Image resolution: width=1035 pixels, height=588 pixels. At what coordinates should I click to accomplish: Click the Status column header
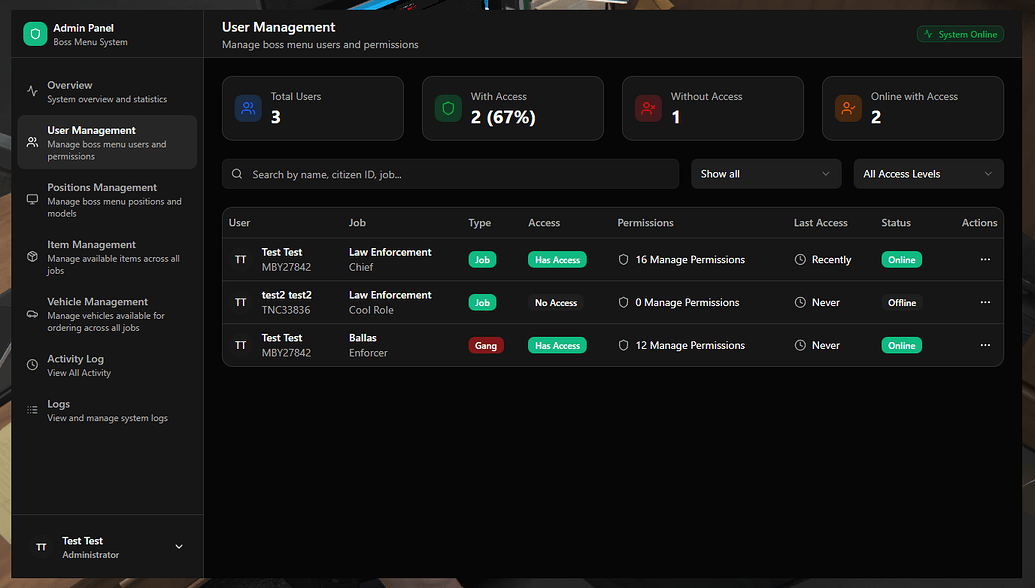tap(896, 223)
